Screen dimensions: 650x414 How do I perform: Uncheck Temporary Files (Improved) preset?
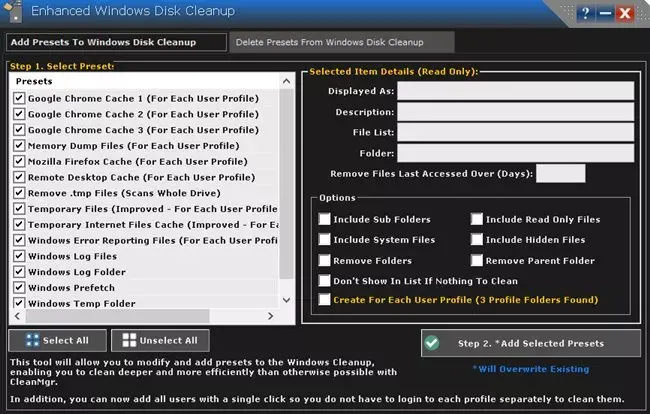pyautogui.click(x=19, y=208)
